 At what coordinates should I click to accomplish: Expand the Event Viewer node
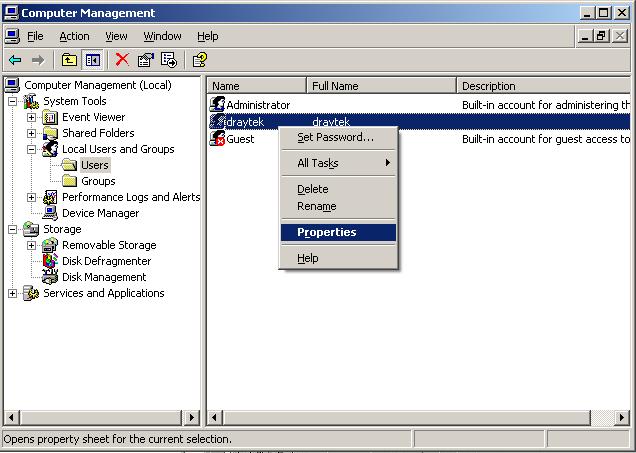tap(31, 117)
